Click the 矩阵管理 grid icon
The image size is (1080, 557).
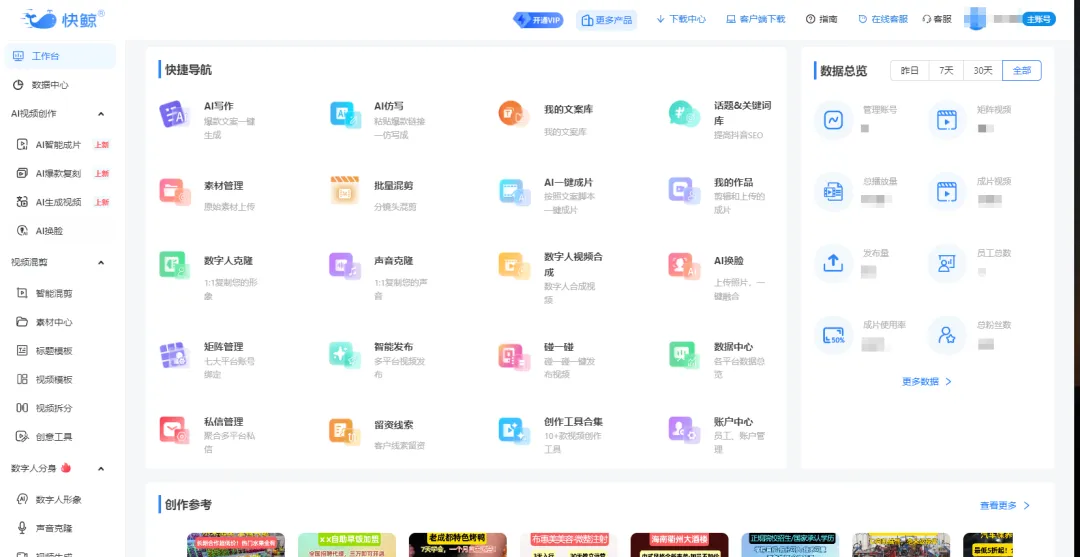point(173,355)
